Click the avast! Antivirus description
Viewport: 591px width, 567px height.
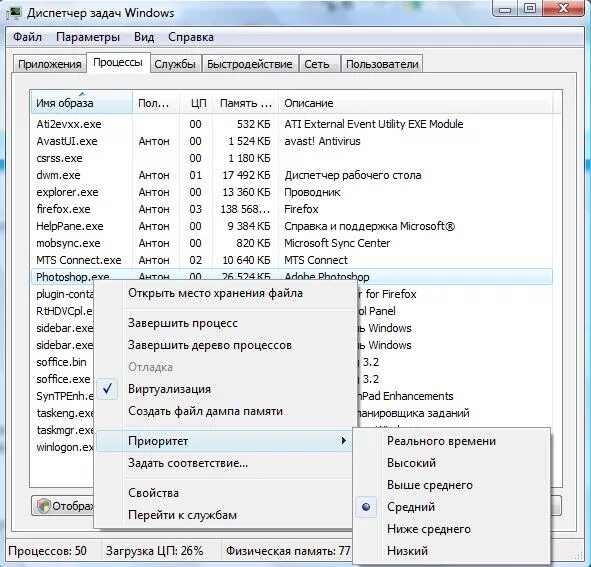tap(322, 141)
